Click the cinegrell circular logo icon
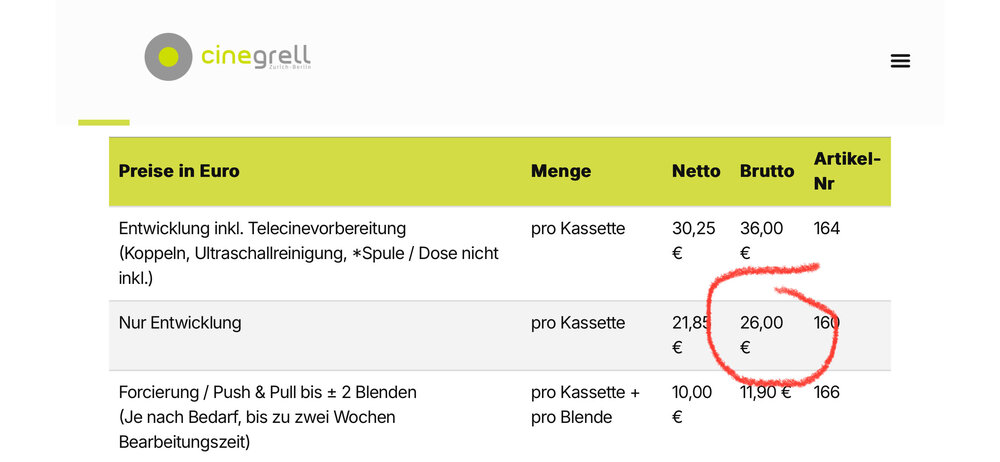 [x=168, y=57]
